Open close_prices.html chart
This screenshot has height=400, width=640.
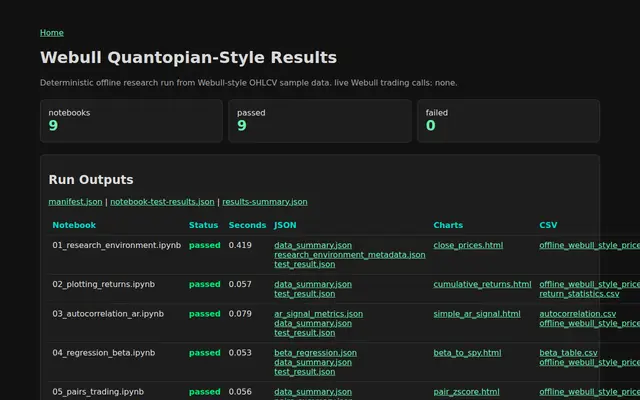pos(468,245)
